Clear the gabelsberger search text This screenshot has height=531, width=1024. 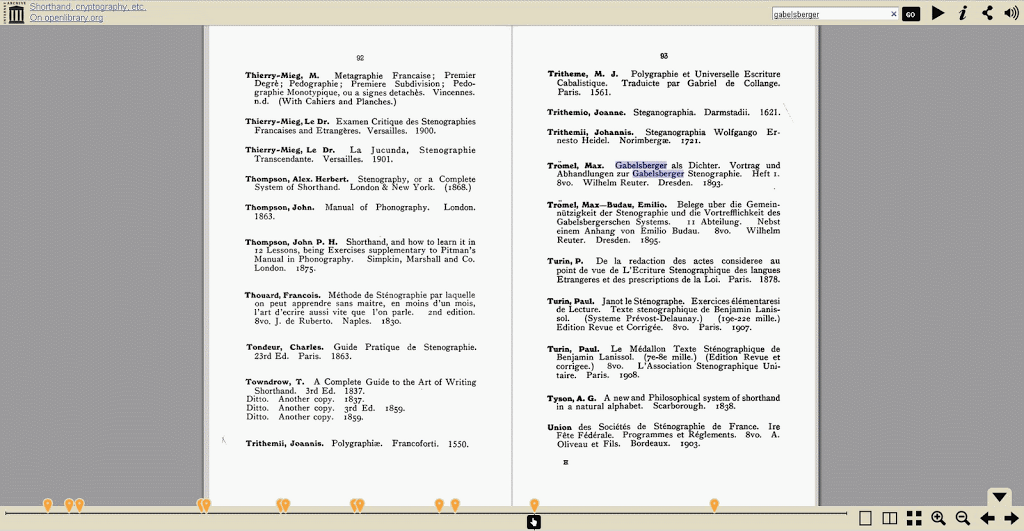(x=894, y=14)
